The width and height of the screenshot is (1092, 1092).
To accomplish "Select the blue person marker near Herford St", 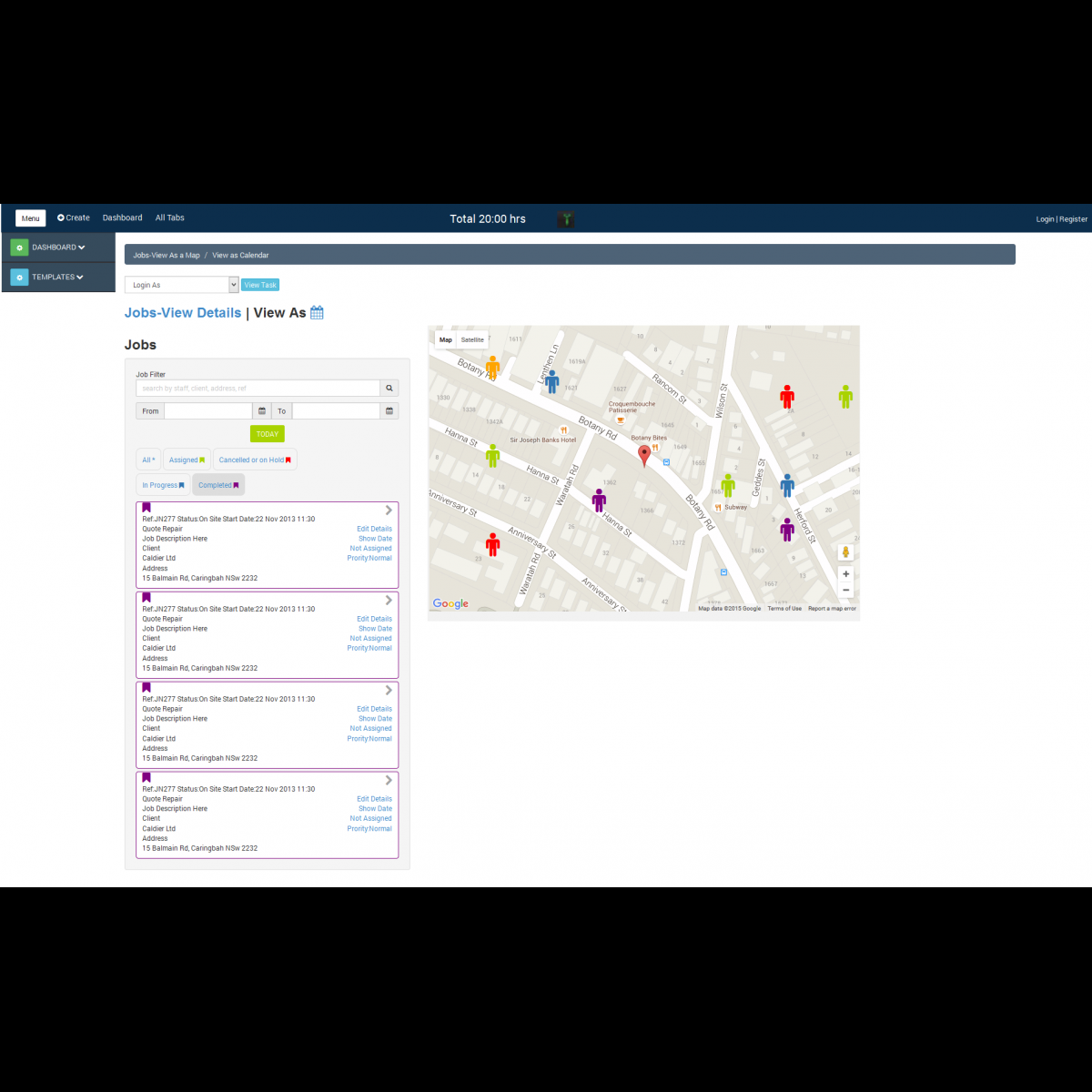I will pos(787,484).
